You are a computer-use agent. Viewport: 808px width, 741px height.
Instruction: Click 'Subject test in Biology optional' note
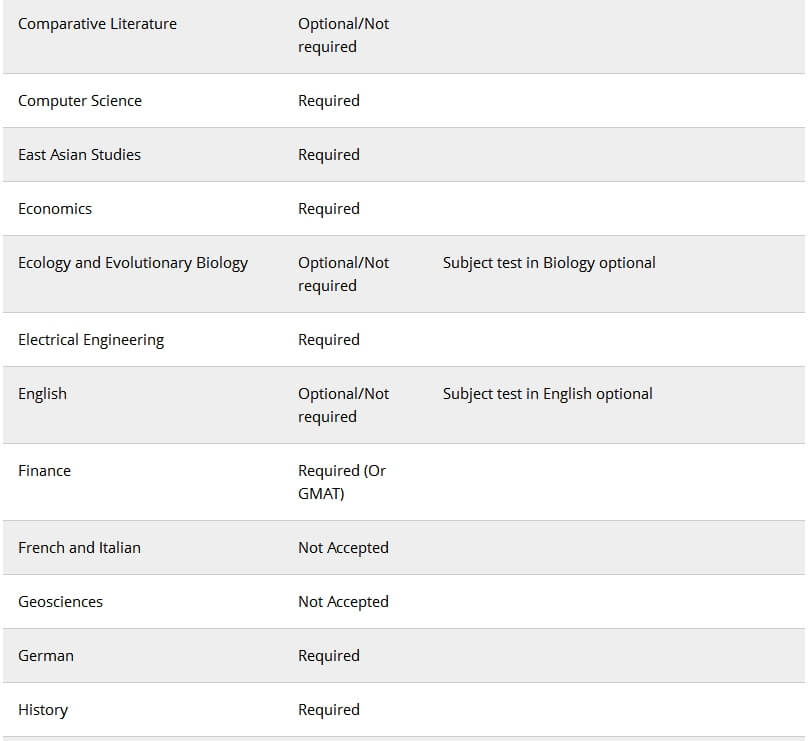coord(549,263)
